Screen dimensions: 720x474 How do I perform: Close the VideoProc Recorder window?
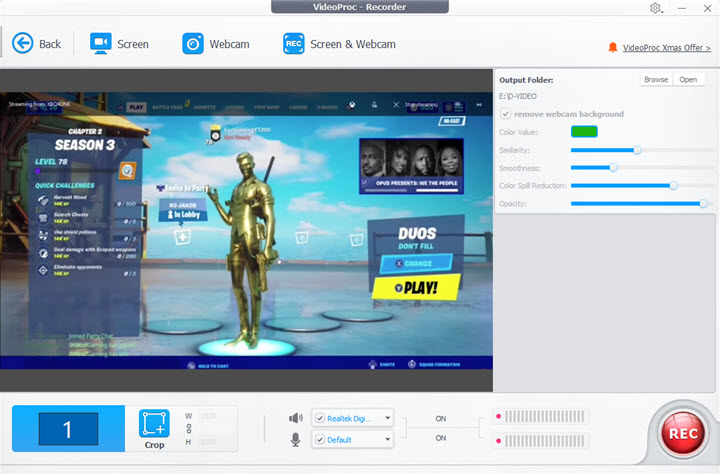(x=708, y=8)
